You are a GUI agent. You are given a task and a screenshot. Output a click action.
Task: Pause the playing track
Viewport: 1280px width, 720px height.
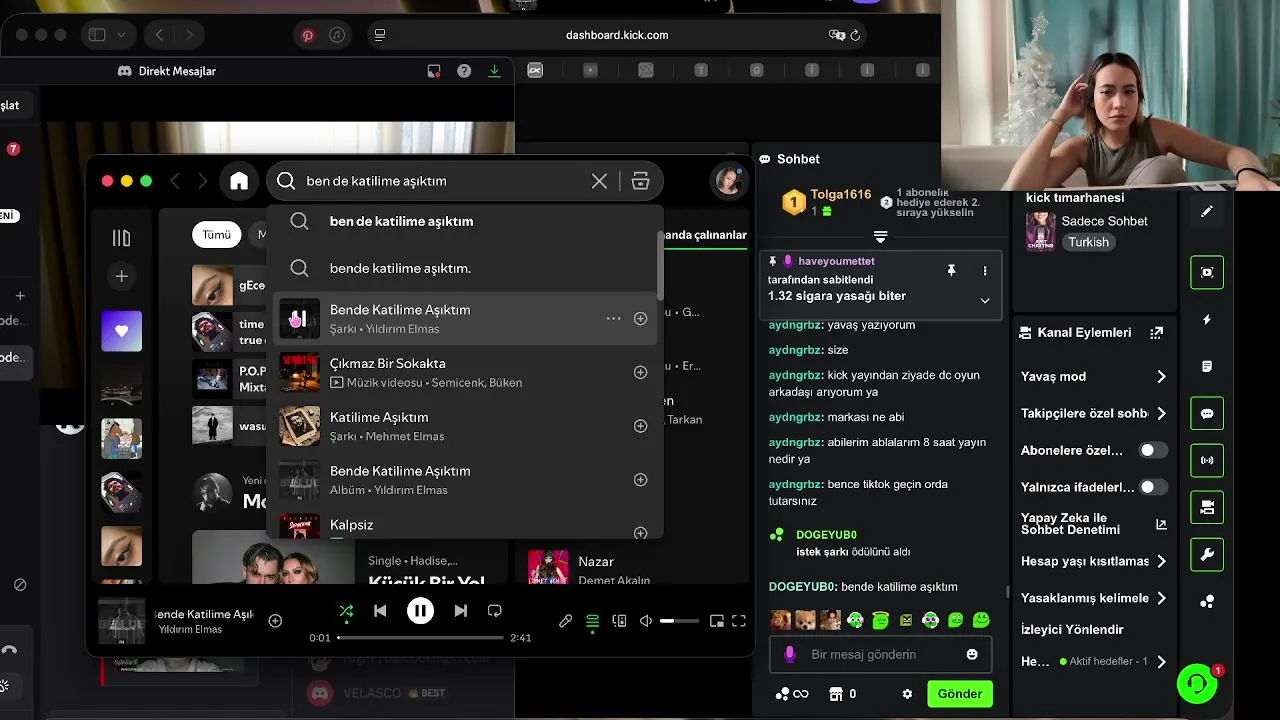pos(421,611)
